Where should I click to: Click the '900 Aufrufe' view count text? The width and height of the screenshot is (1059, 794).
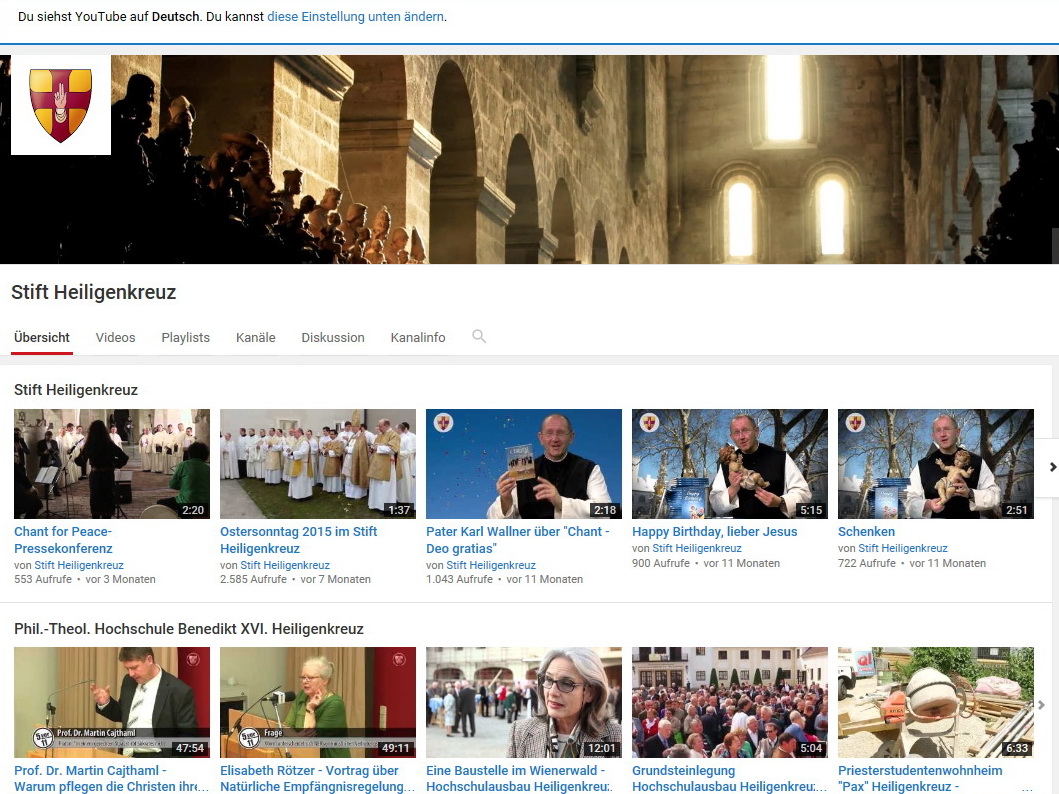click(x=661, y=563)
